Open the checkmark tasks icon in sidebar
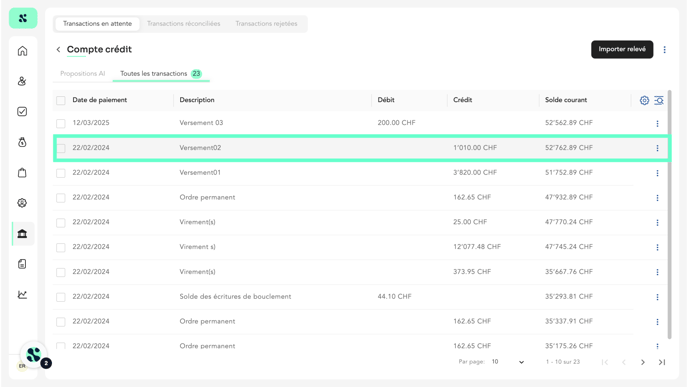The image size is (688, 387). (22, 111)
